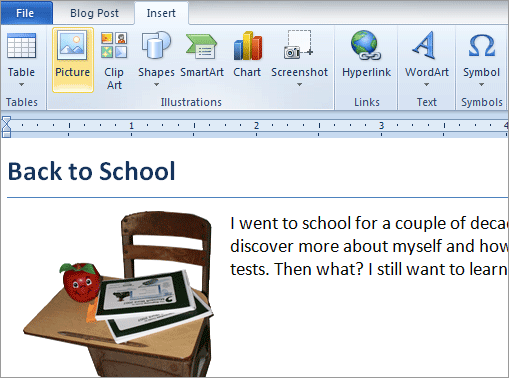Select the SmartArt icon

[x=201, y=47]
